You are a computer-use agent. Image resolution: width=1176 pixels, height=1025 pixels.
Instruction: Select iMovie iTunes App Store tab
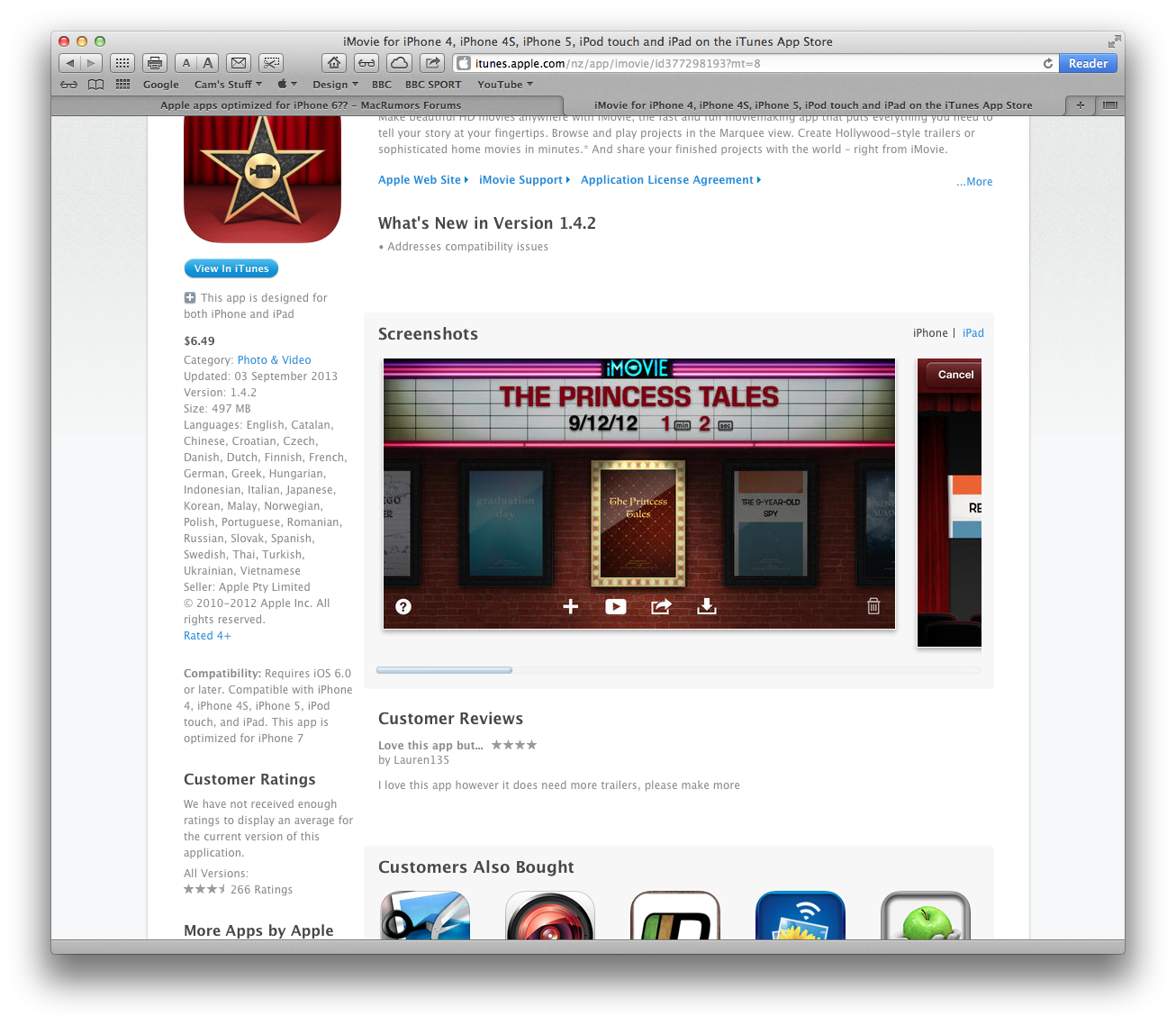coord(813,105)
